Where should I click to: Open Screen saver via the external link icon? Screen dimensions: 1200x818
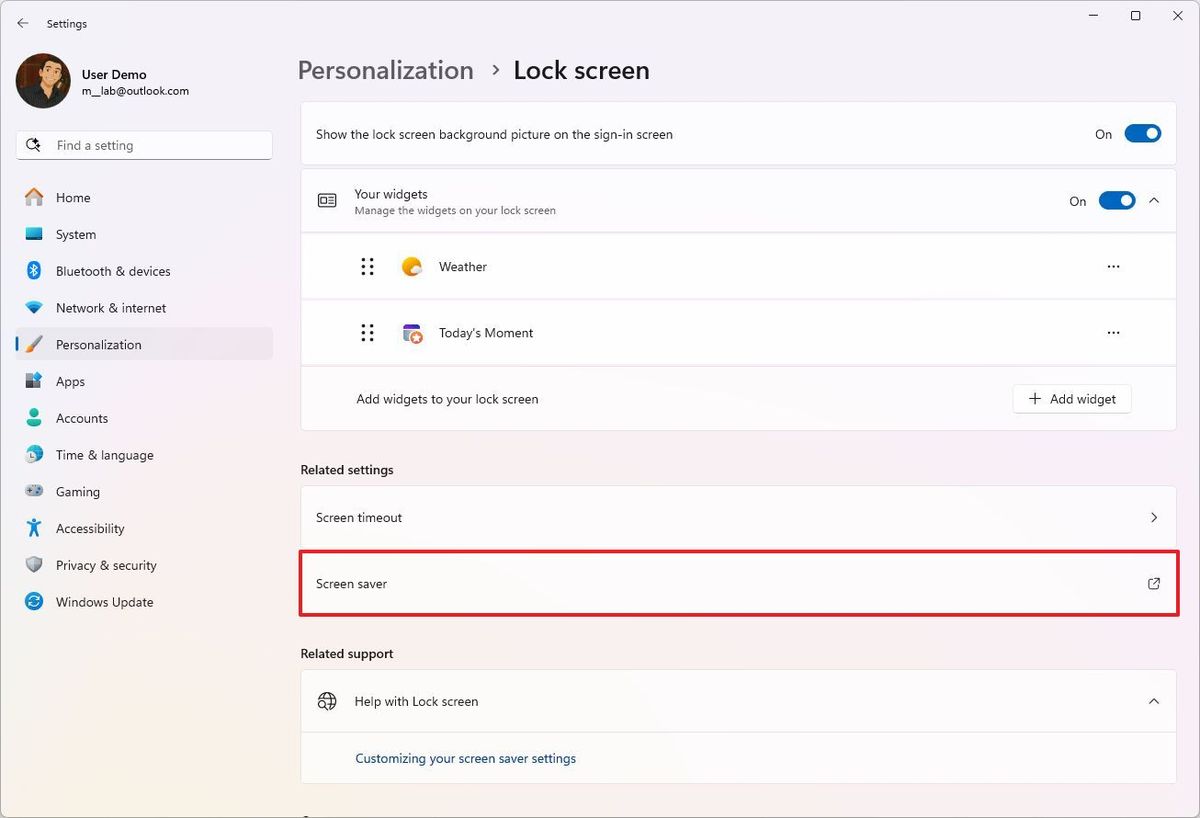tap(1153, 583)
